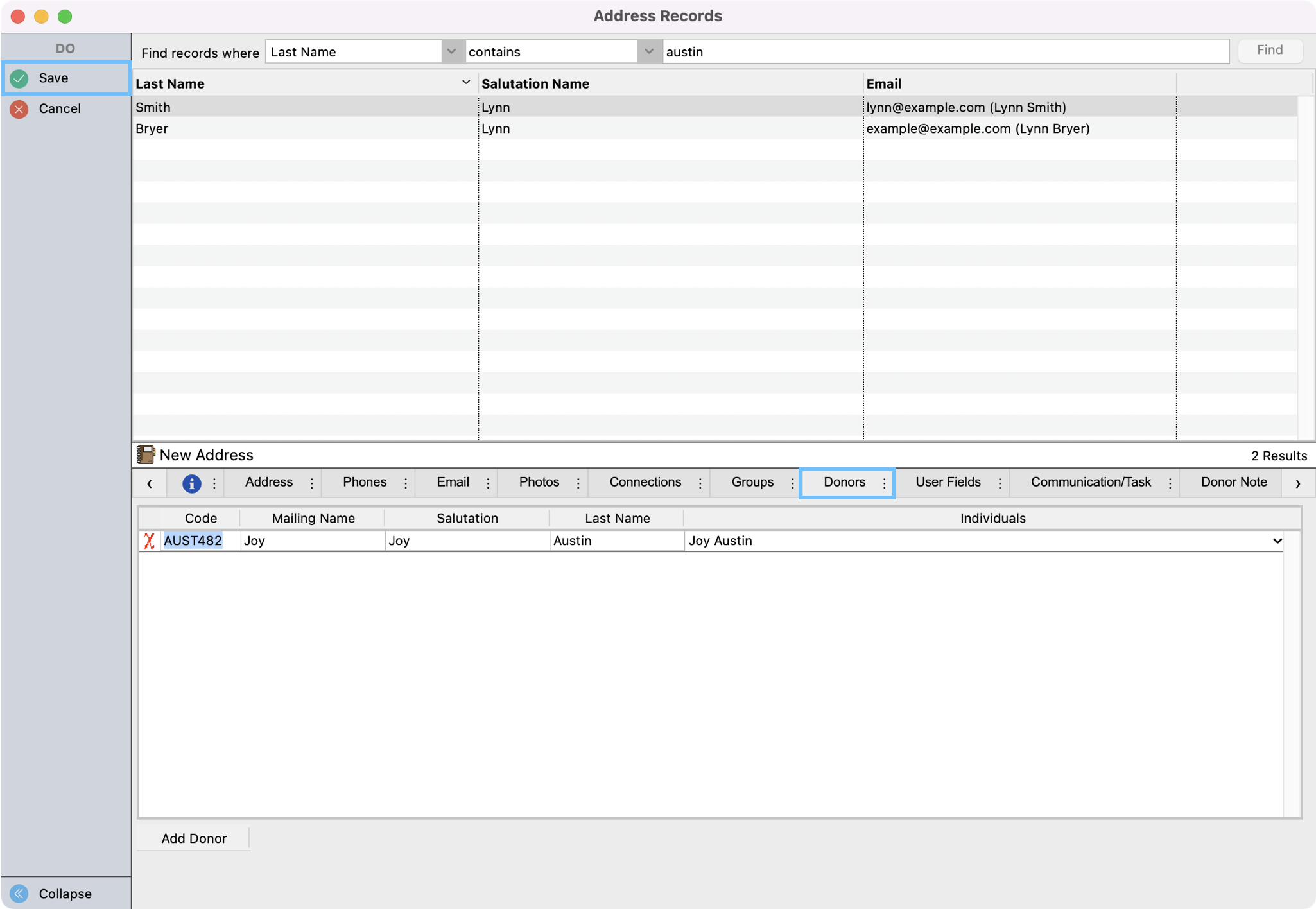
Task: Open the User Fields tab
Action: 948,482
